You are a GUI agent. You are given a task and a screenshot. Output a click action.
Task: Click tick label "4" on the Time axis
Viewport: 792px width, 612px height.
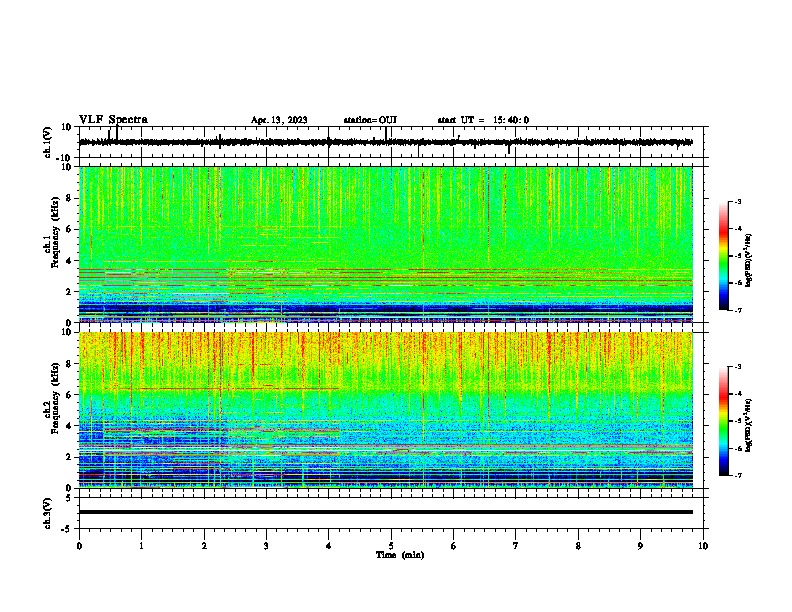[x=329, y=546]
